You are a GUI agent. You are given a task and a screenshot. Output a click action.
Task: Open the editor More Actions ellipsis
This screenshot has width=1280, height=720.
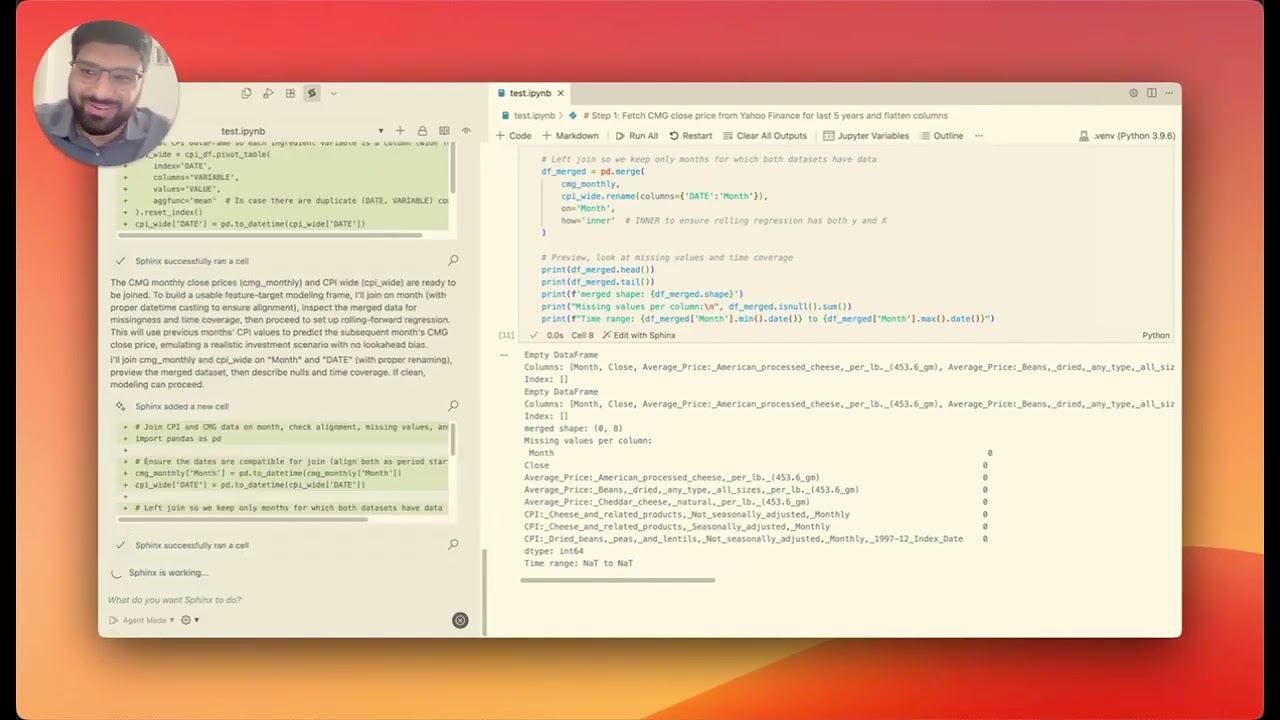pyautogui.click(x=1169, y=93)
